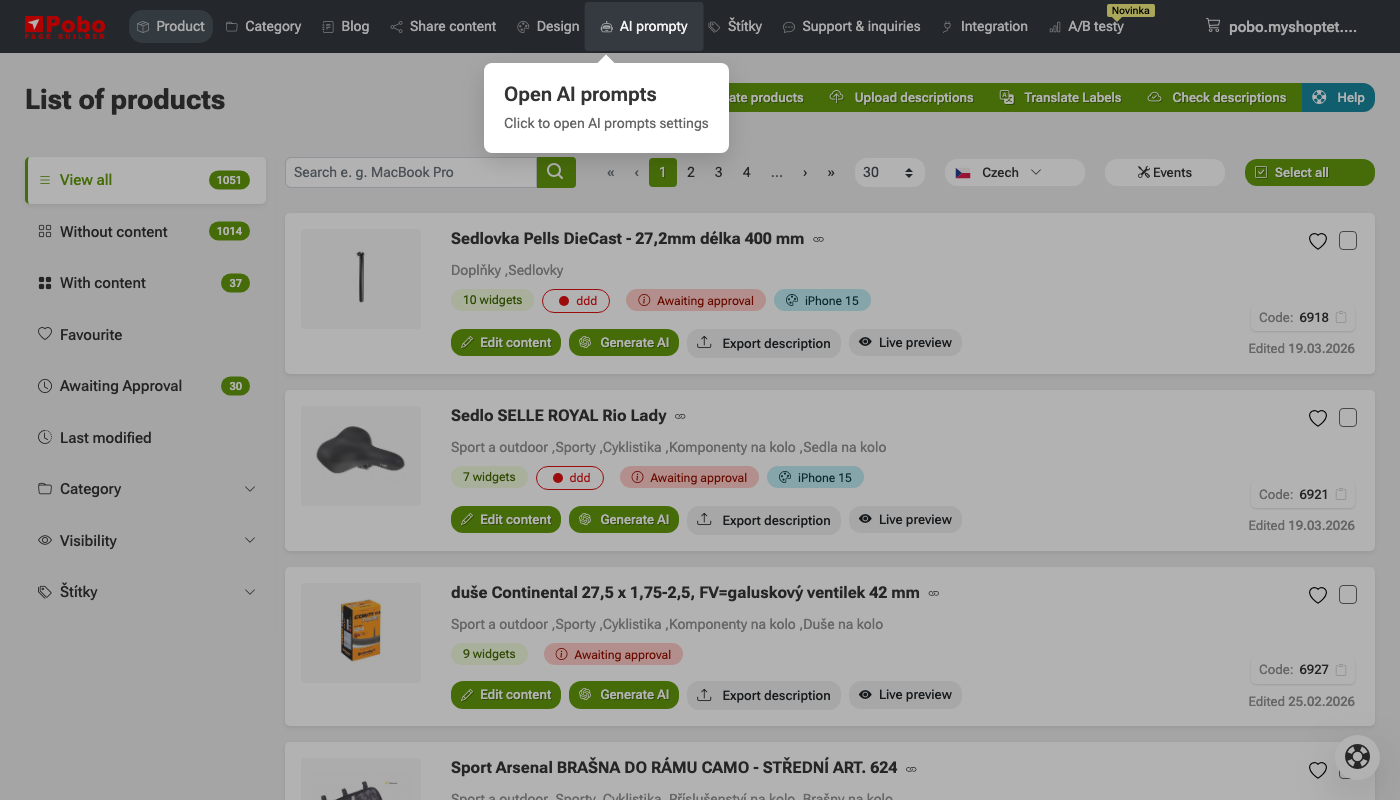Click the magnifying glass search icon
The height and width of the screenshot is (800, 1400).
point(556,172)
